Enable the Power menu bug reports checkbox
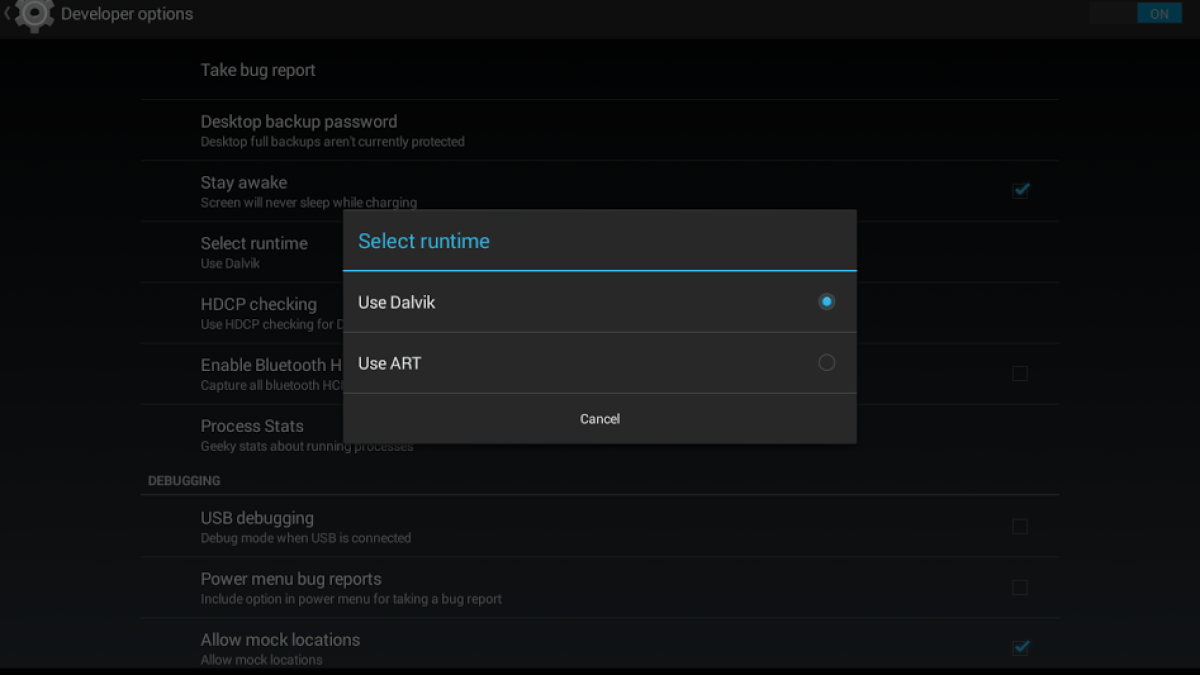The height and width of the screenshot is (675, 1200). point(1020,588)
